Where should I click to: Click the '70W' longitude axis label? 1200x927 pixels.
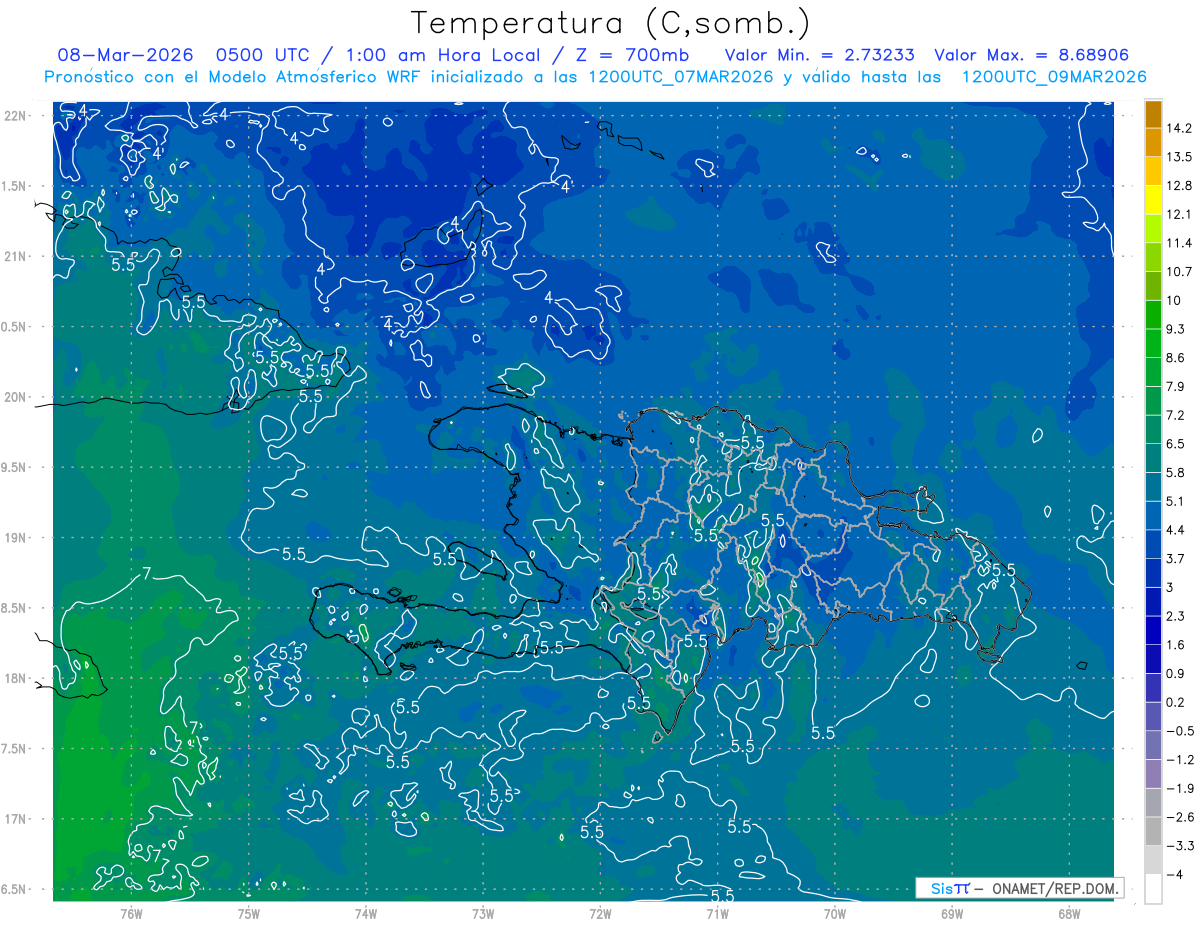pyautogui.click(x=835, y=913)
